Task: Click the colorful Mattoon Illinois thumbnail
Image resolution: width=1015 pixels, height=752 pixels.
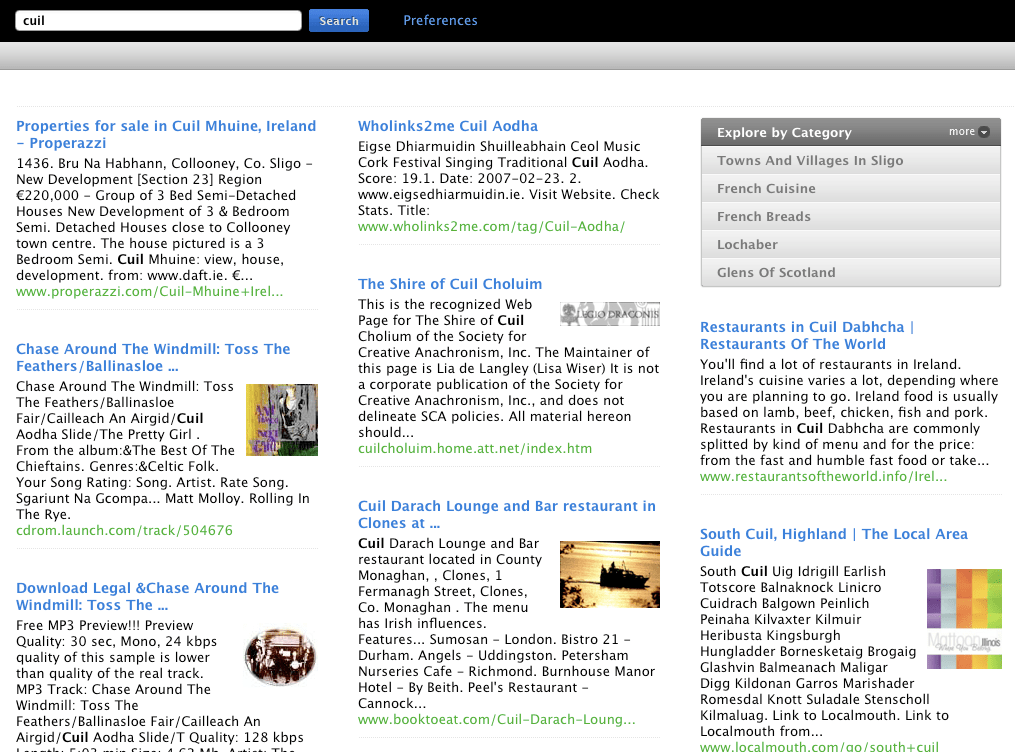Action: pyautogui.click(x=965, y=619)
